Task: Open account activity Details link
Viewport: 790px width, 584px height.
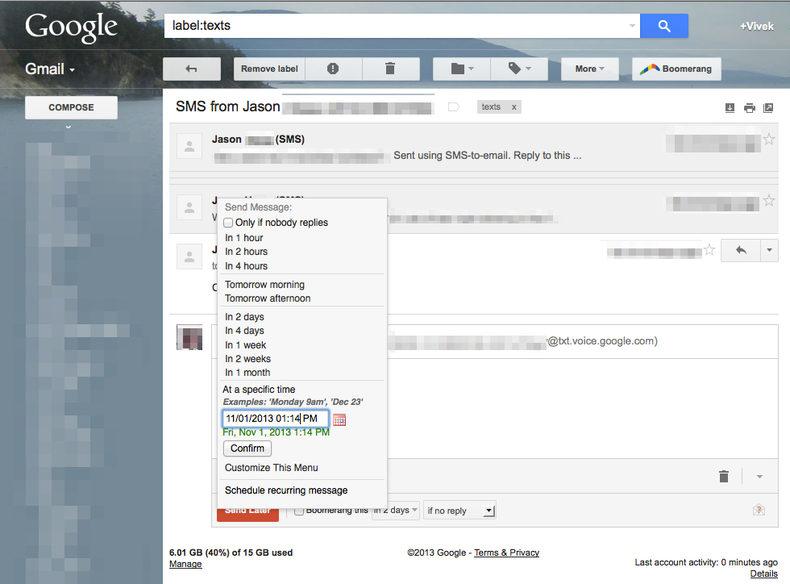Action: (x=764, y=573)
